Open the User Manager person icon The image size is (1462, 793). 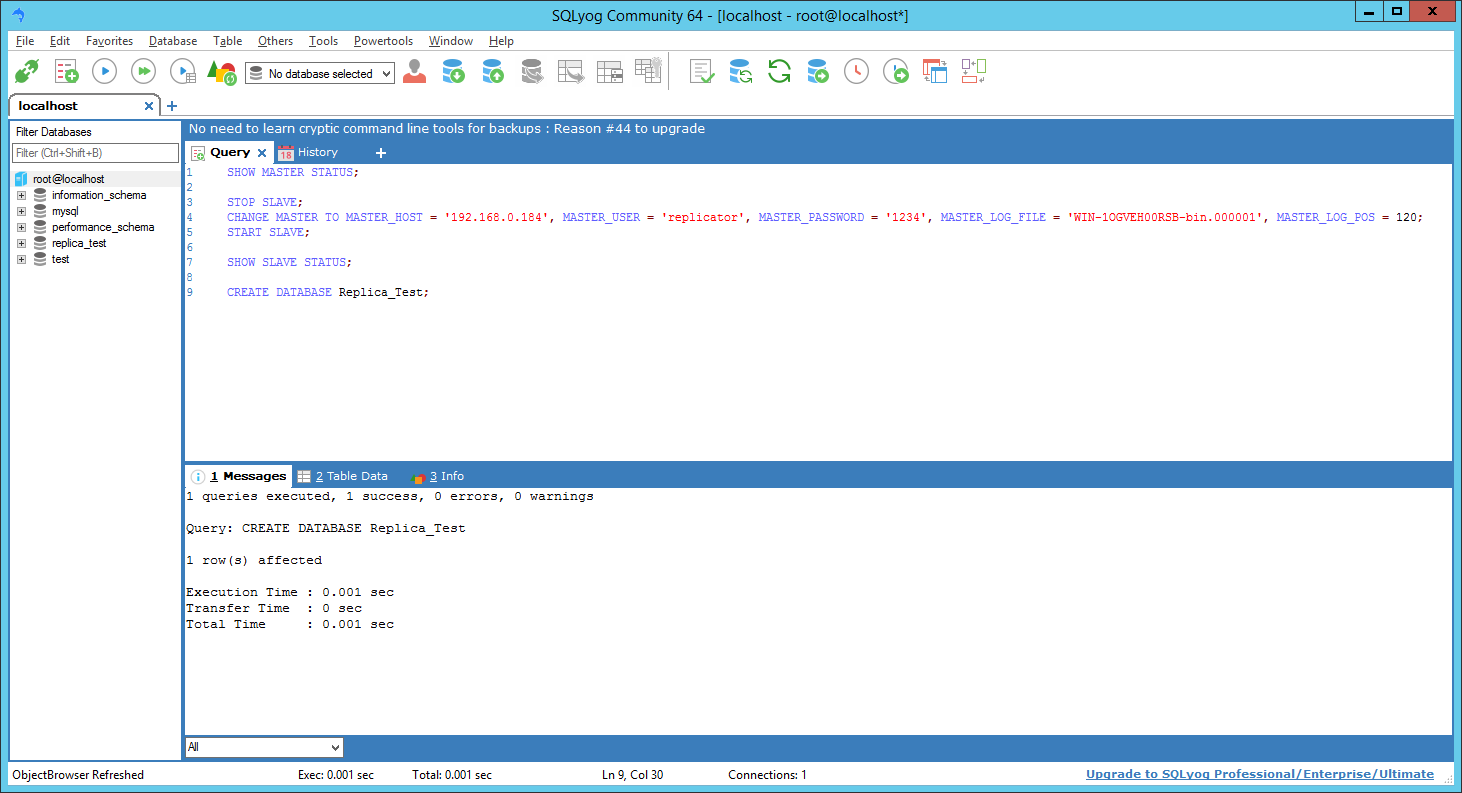pyautogui.click(x=415, y=72)
